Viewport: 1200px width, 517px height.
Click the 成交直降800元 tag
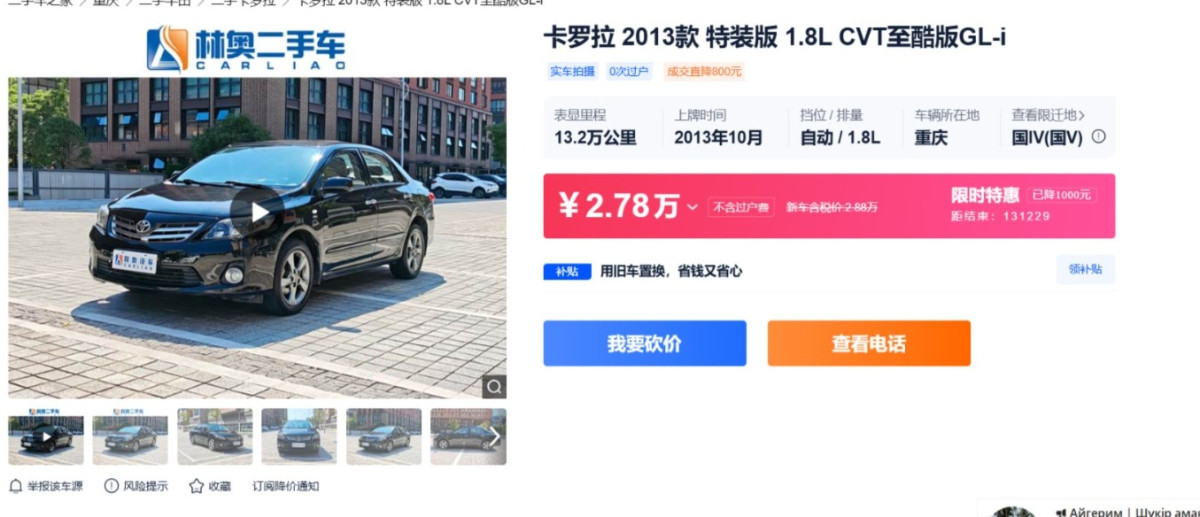(705, 71)
